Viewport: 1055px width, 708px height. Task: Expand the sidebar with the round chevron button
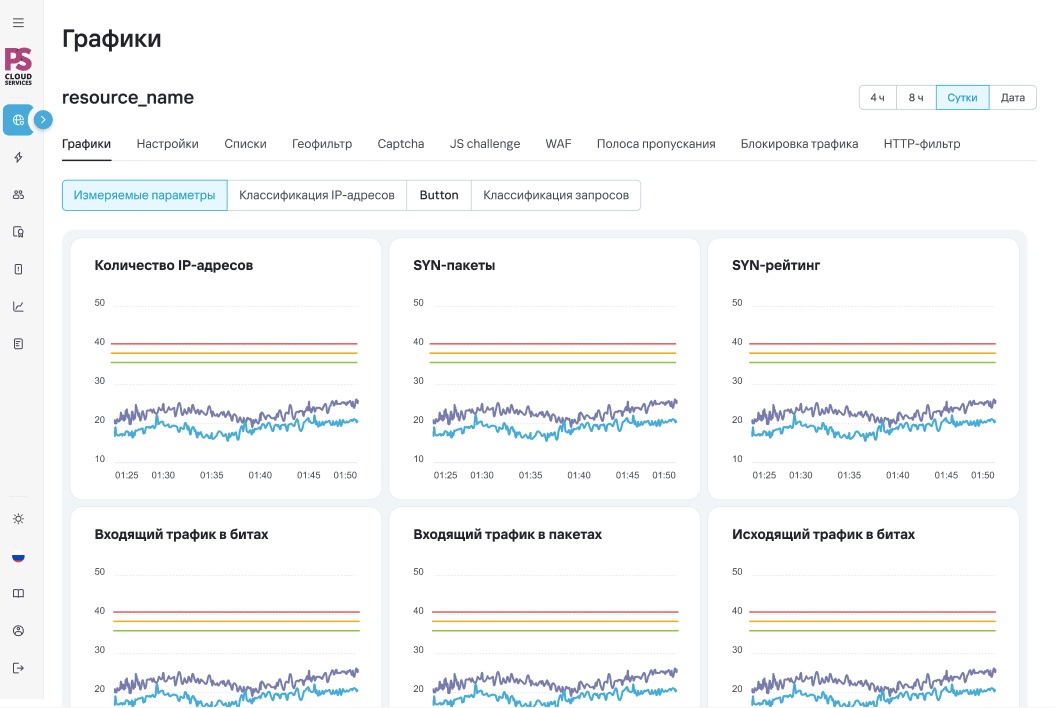(43, 120)
